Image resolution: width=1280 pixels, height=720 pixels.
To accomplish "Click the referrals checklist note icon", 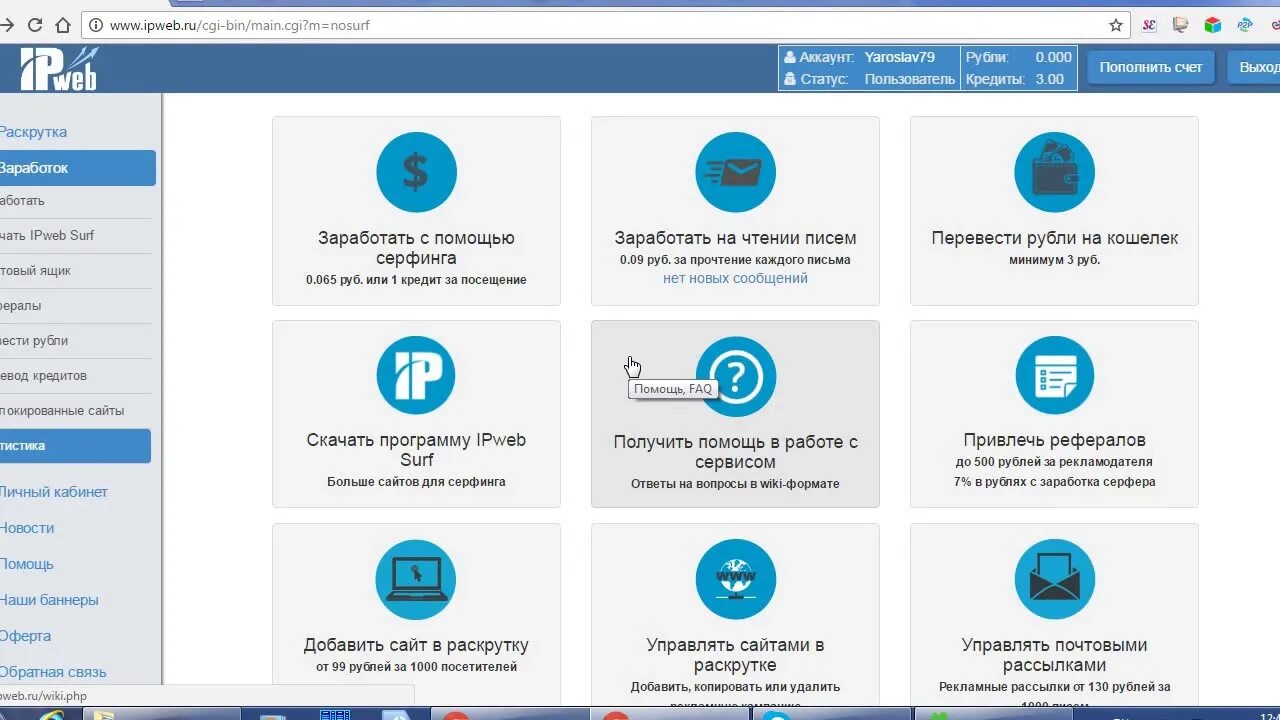I will 1054,376.
